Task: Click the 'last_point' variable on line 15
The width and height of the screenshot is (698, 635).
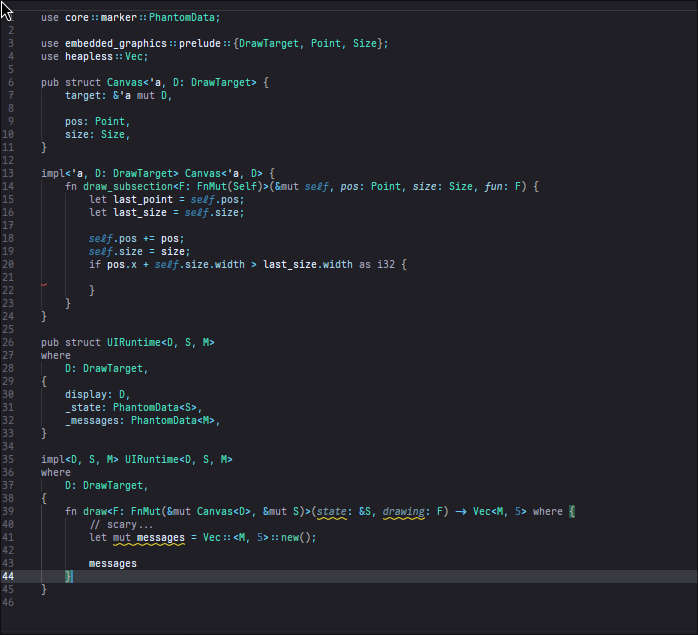Action: 143,199
